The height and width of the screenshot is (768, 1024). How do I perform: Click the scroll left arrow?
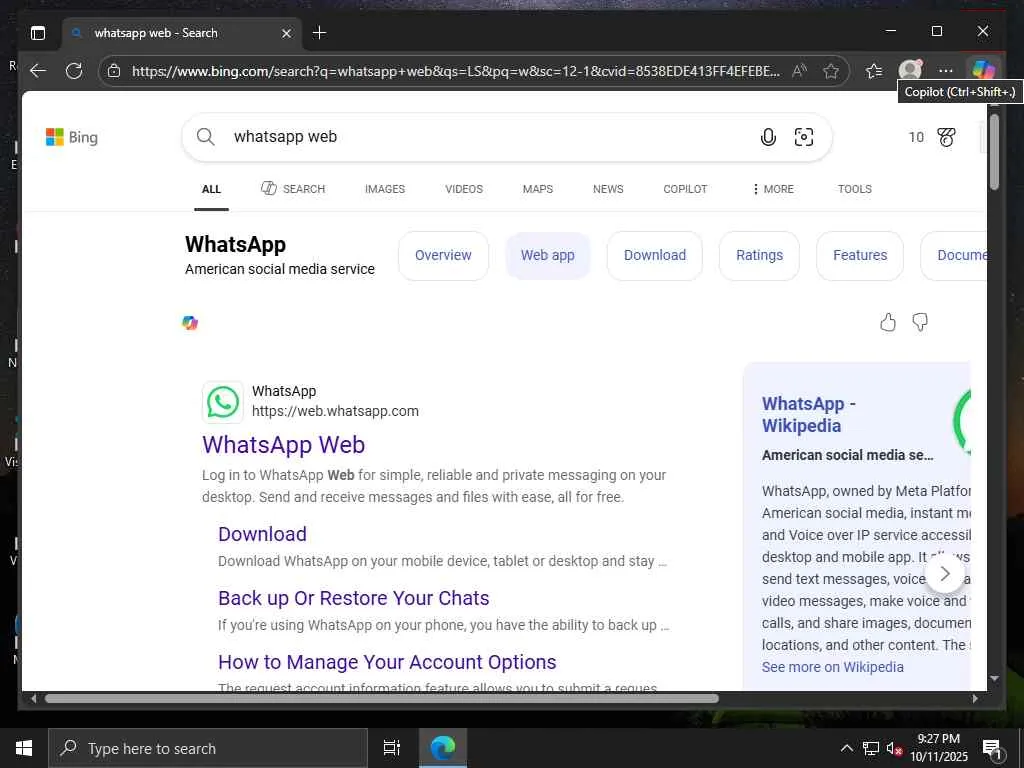33,698
